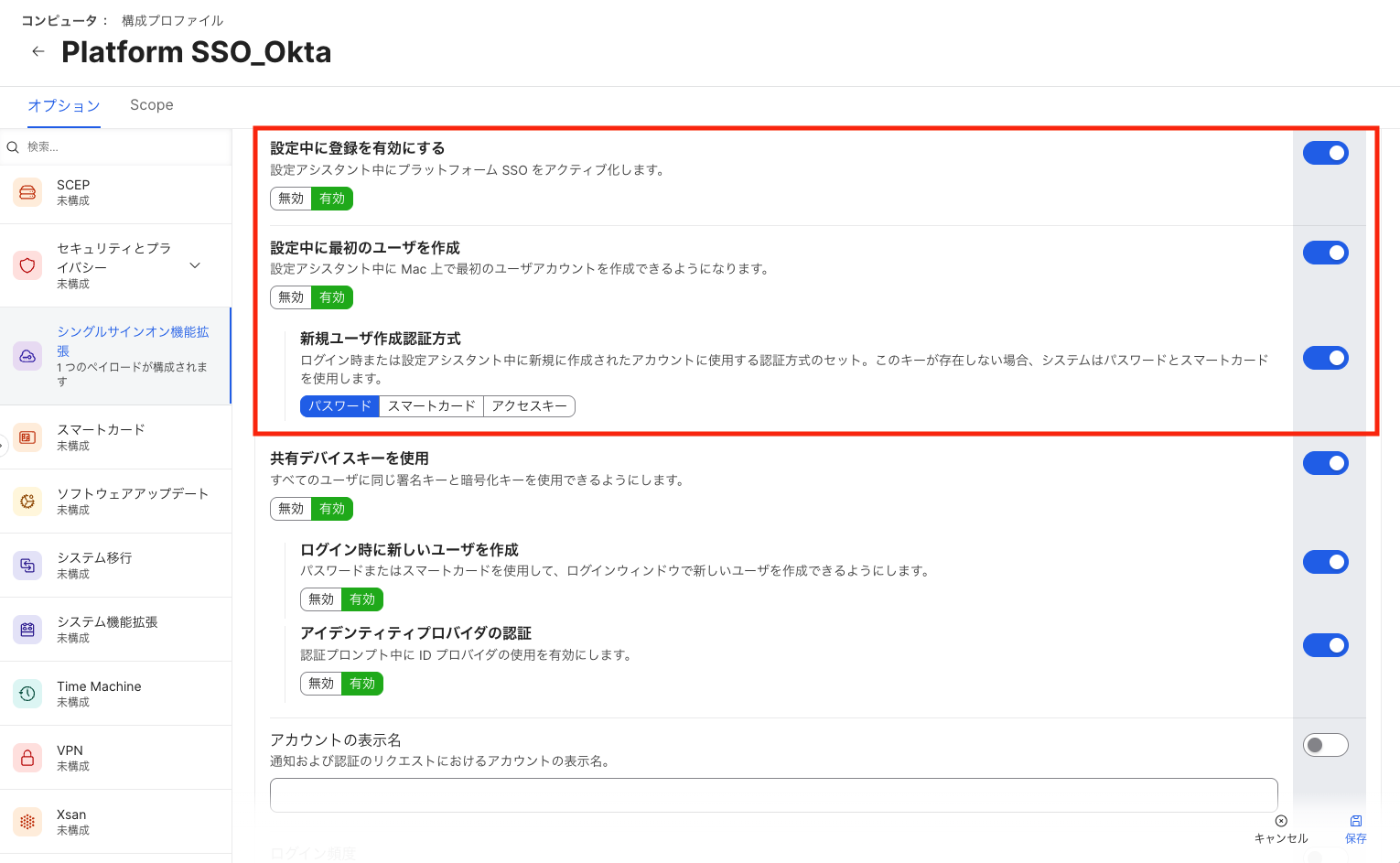Image resolution: width=1400 pixels, height=863 pixels.
Task: Click the Security and Privacy shield icon
Action: click(27, 265)
